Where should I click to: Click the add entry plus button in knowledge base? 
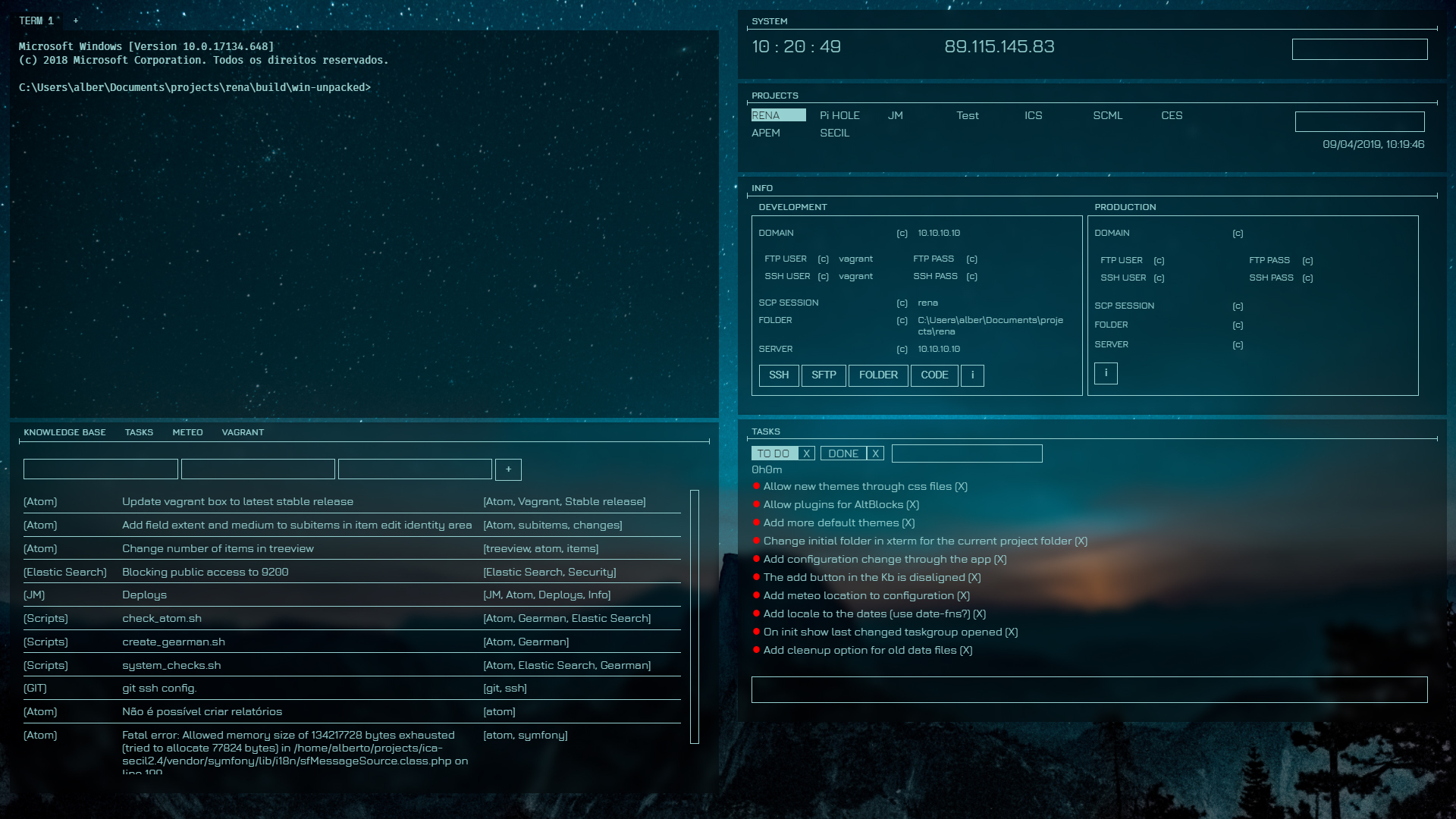(x=508, y=469)
